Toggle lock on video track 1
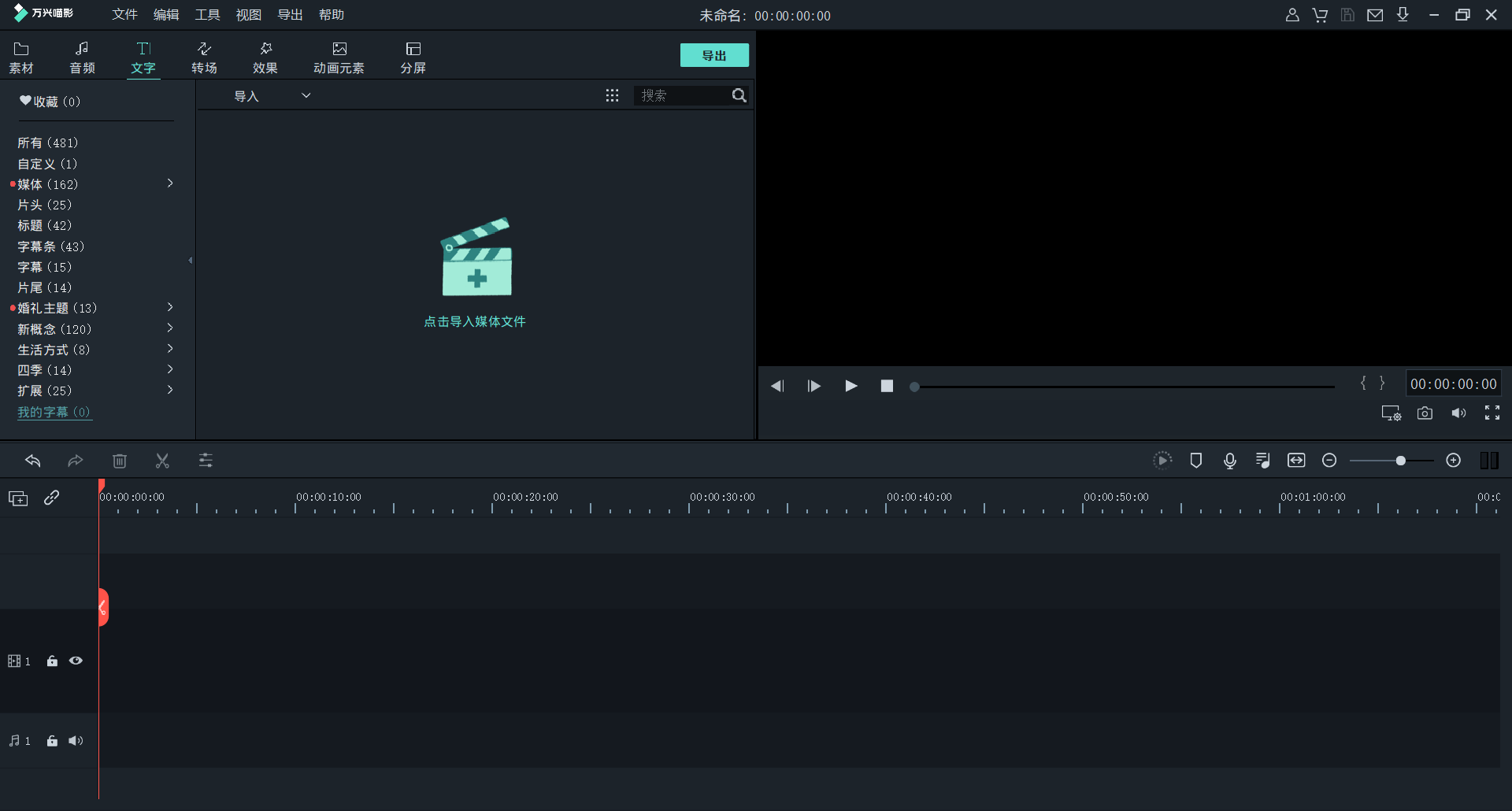Screen dimensions: 1512x811 tap(52, 661)
